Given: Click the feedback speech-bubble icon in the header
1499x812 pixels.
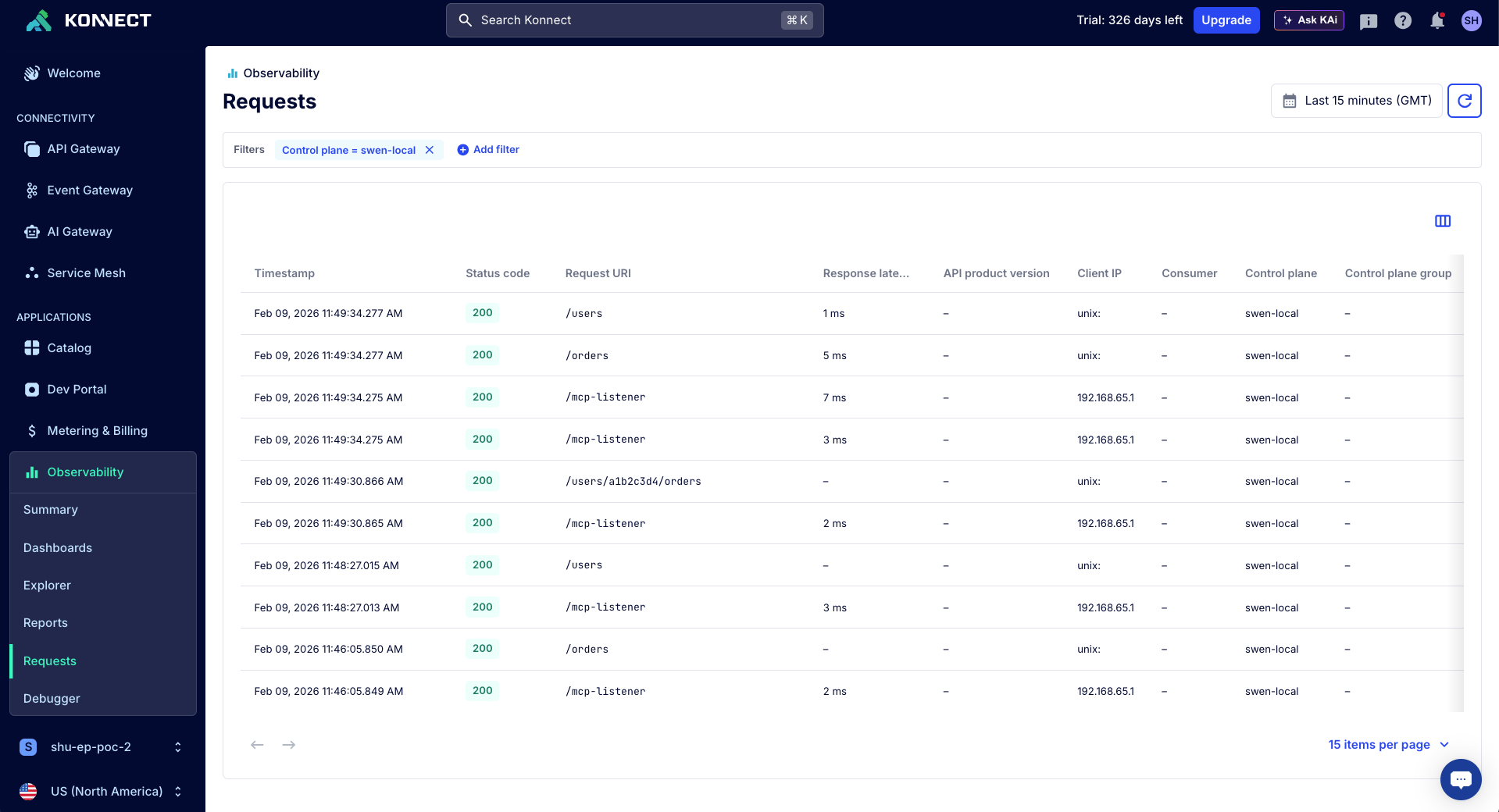Looking at the screenshot, I should pyautogui.click(x=1368, y=20).
